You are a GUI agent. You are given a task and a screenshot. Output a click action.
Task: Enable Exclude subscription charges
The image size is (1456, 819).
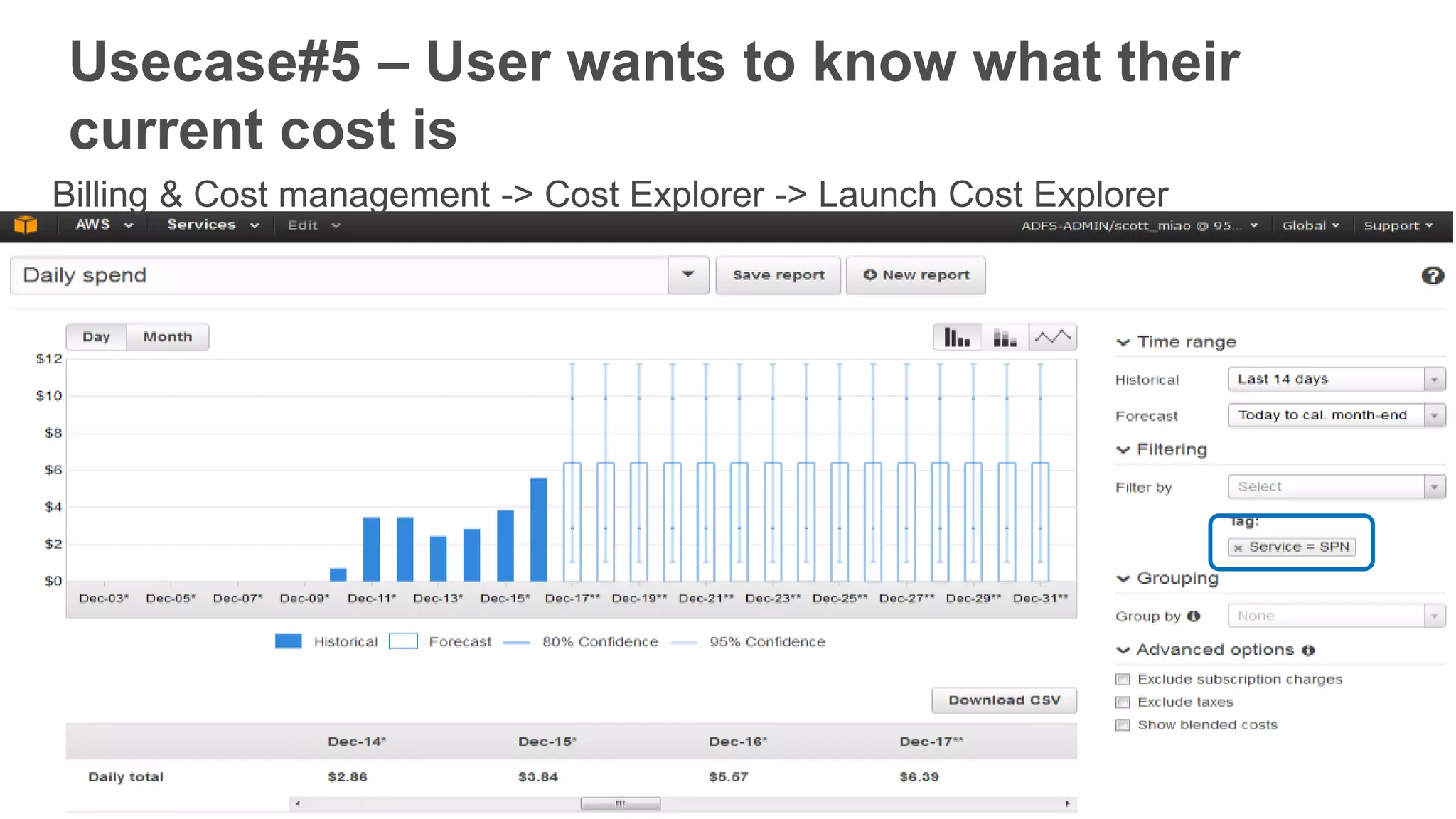pos(1123,680)
